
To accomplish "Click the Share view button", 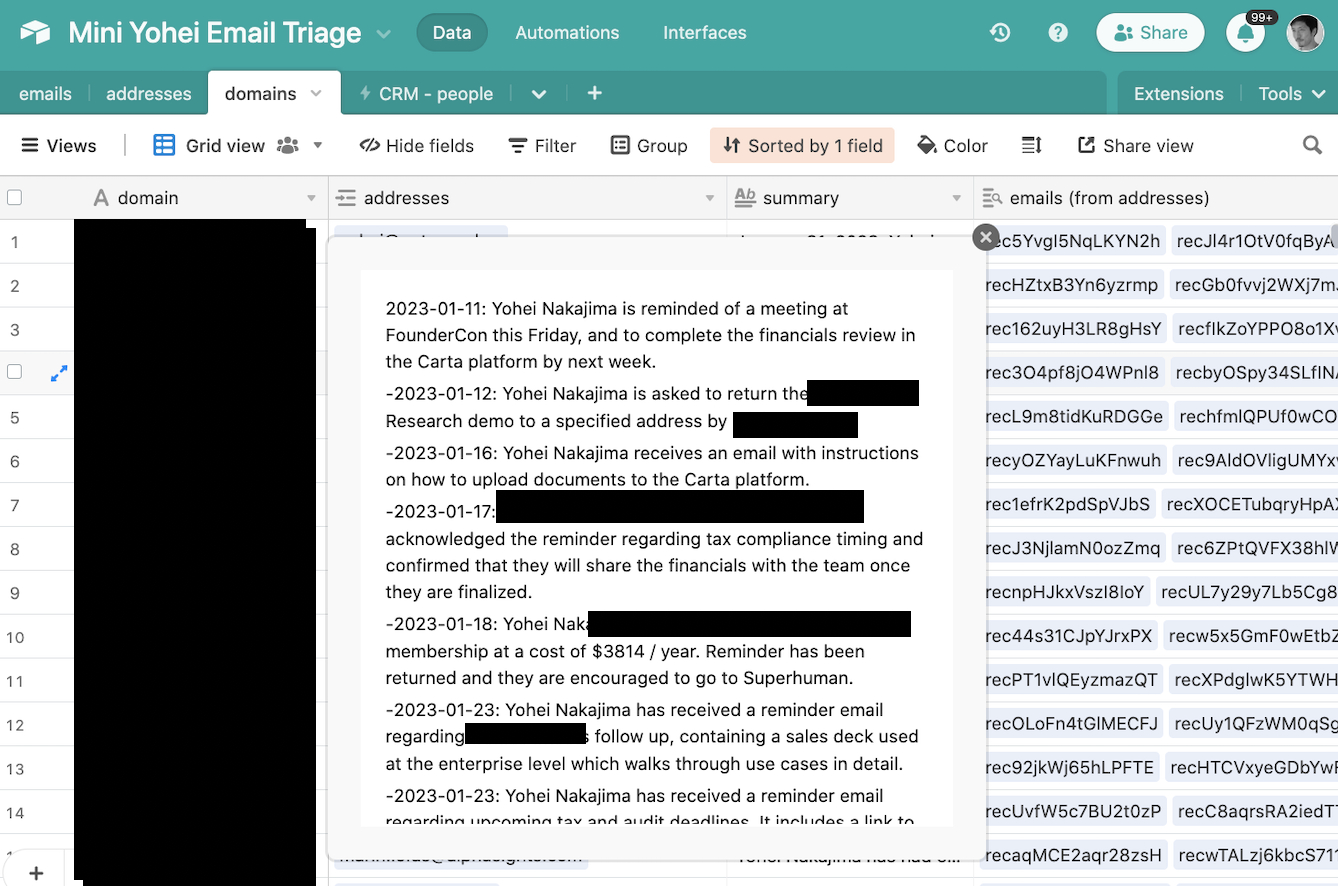I will 1135,146.
